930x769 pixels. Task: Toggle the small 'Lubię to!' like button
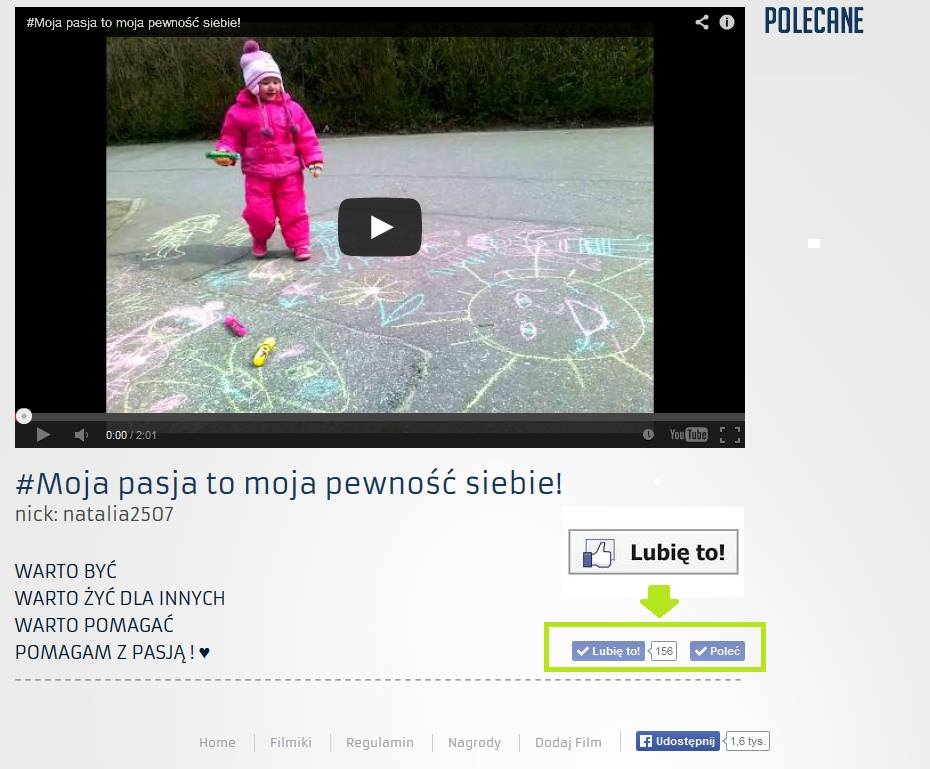click(x=609, y=651)
